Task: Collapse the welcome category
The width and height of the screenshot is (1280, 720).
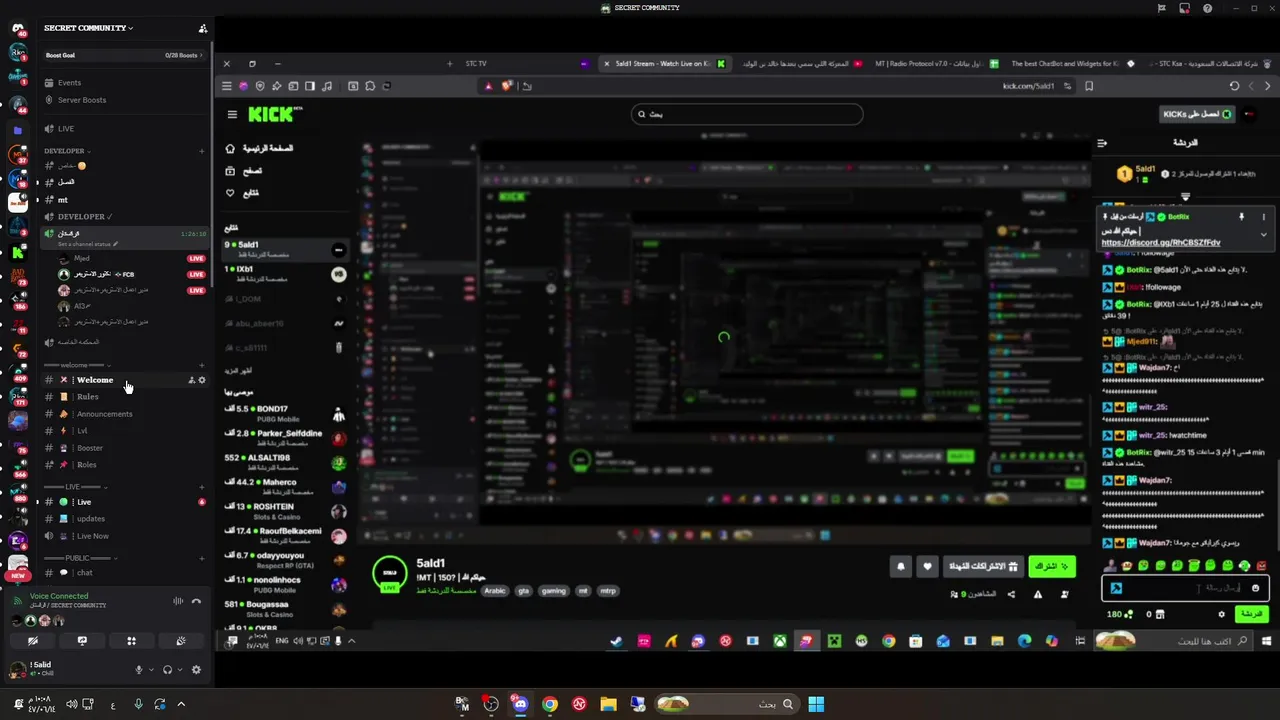Action: (74, 365)
